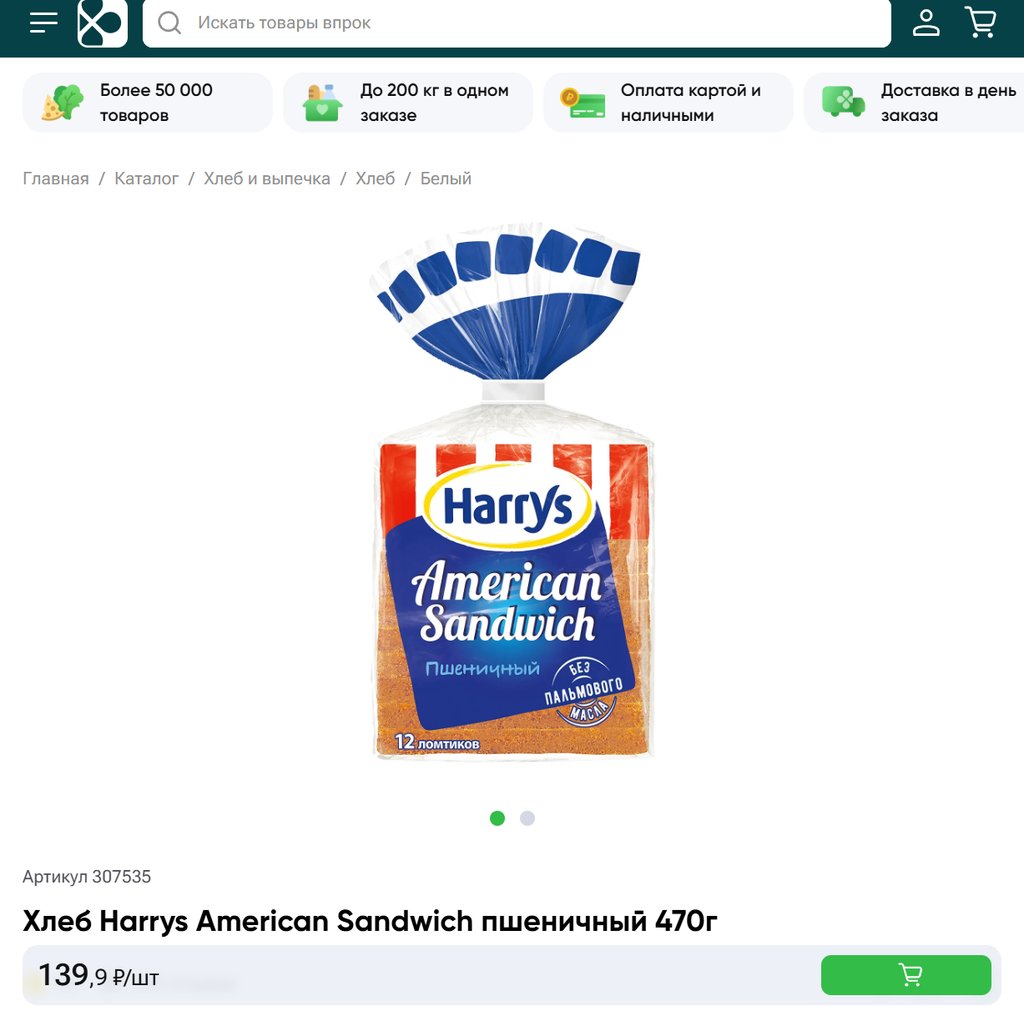Select first green carousel dot
The height and width of the screenshot is (1011, 1024).
tap(497, 818)
